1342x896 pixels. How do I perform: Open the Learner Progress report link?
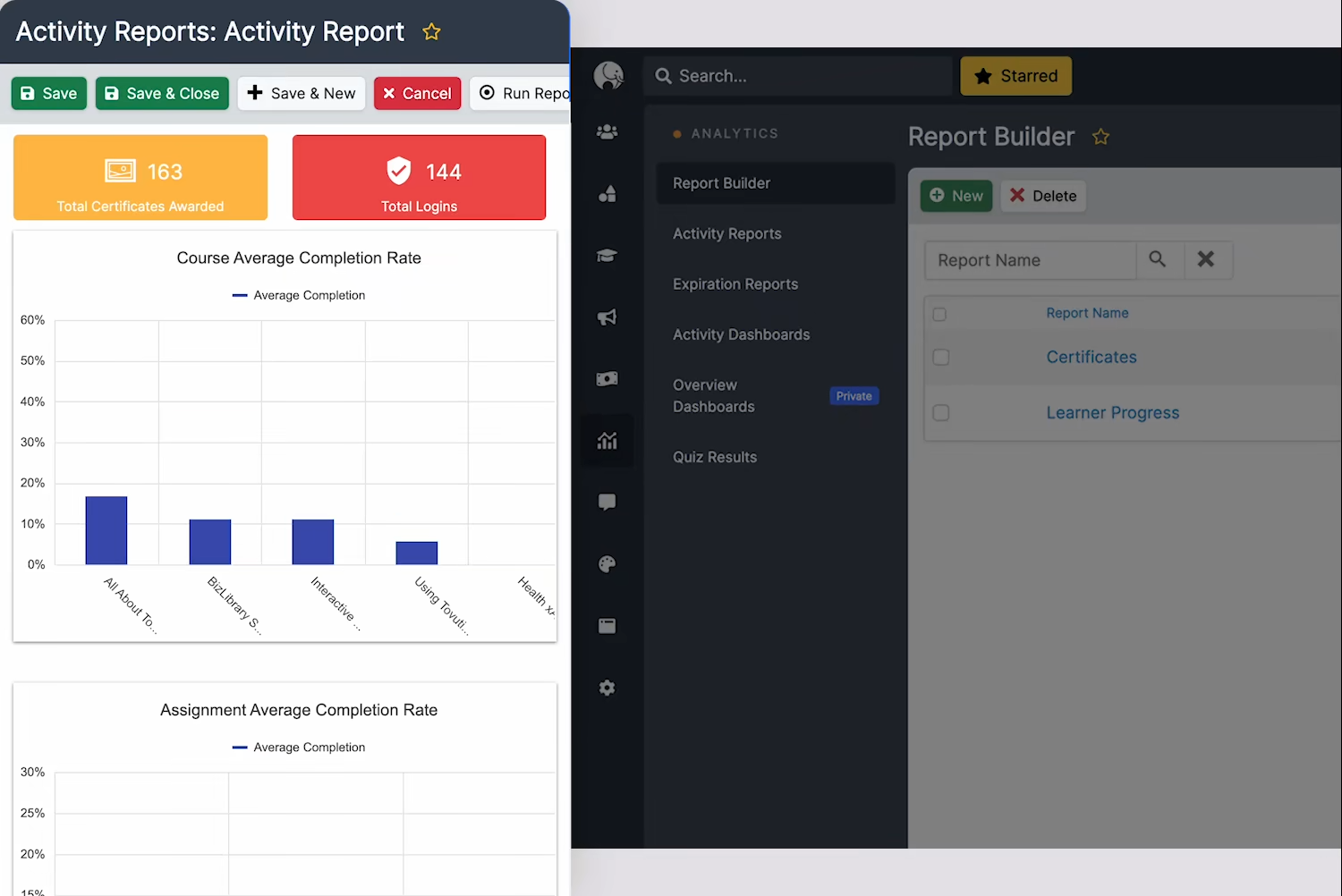point(1112,413)
